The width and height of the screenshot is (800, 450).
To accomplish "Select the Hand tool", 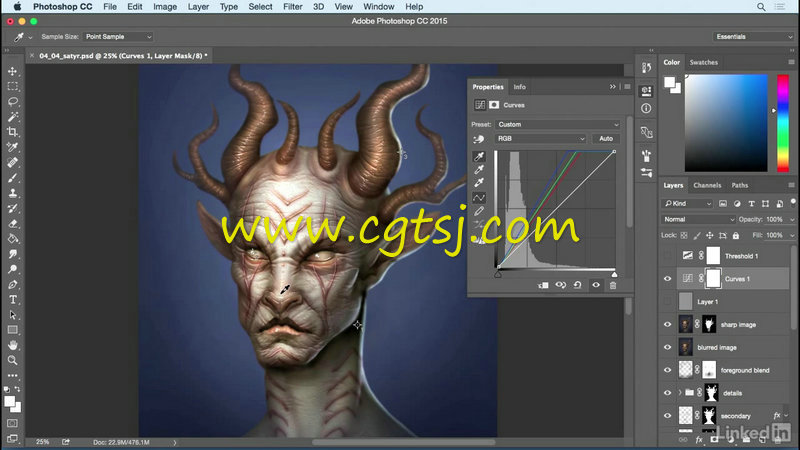I will click(13, 345).
